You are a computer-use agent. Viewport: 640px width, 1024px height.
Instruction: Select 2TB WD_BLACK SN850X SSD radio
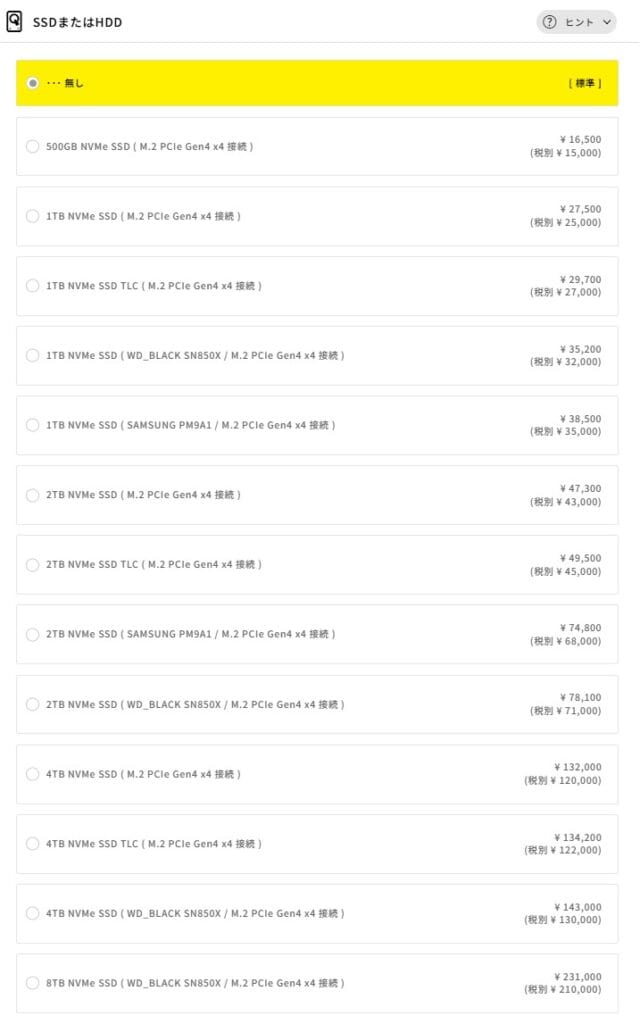[x=33, y=704]
